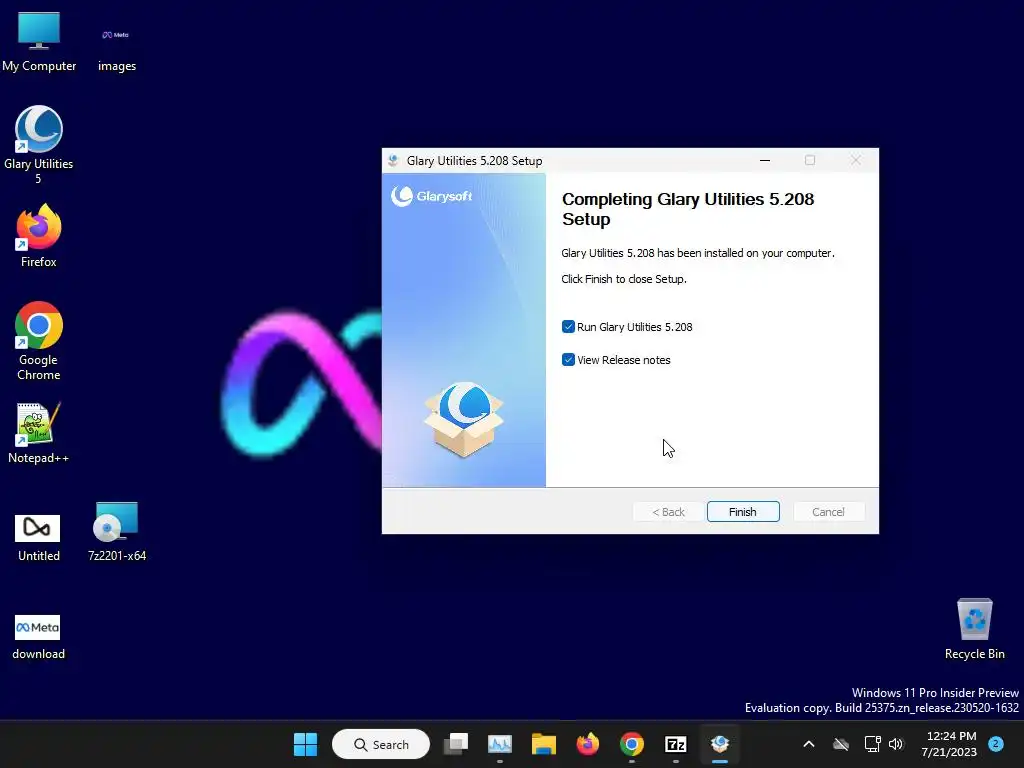
Task: Click the Glarysoft logo in installer
Action: [x=432, y=196]
